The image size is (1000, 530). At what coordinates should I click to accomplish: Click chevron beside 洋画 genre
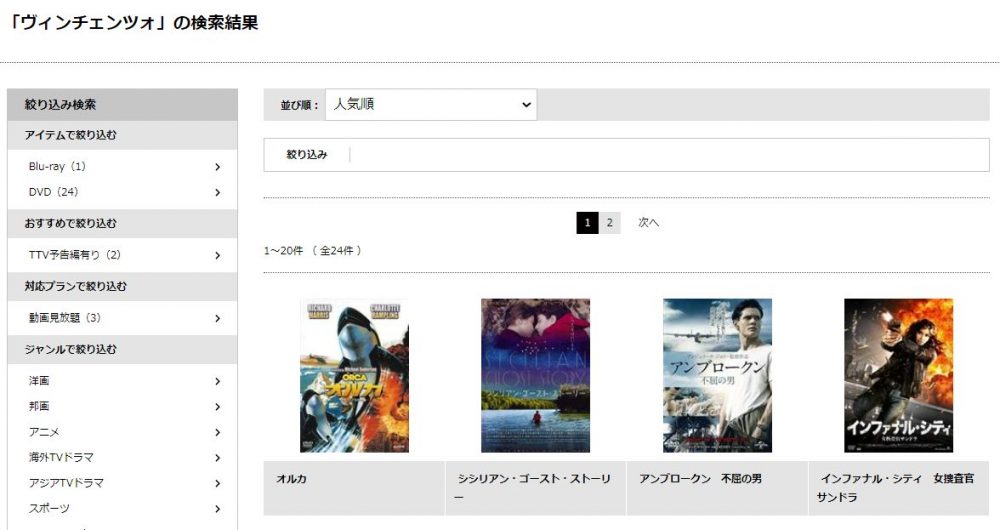pos(217,381)
